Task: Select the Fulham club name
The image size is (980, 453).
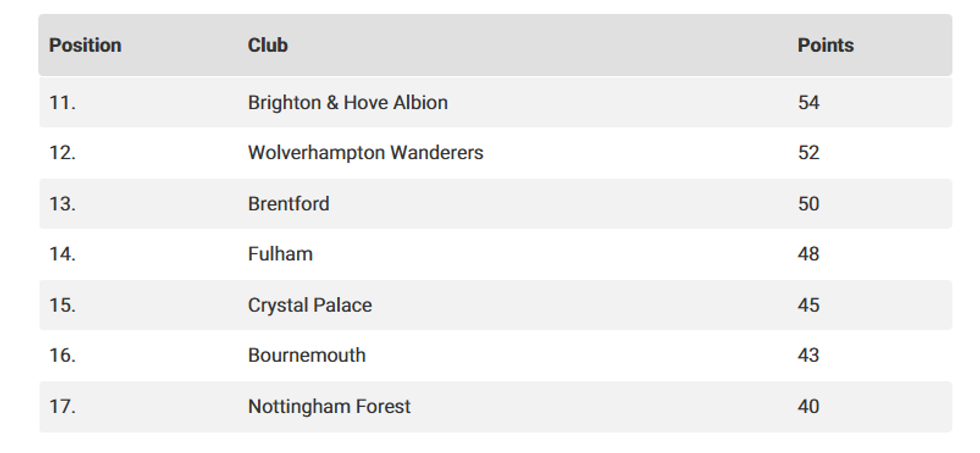Action: point(280,254)
